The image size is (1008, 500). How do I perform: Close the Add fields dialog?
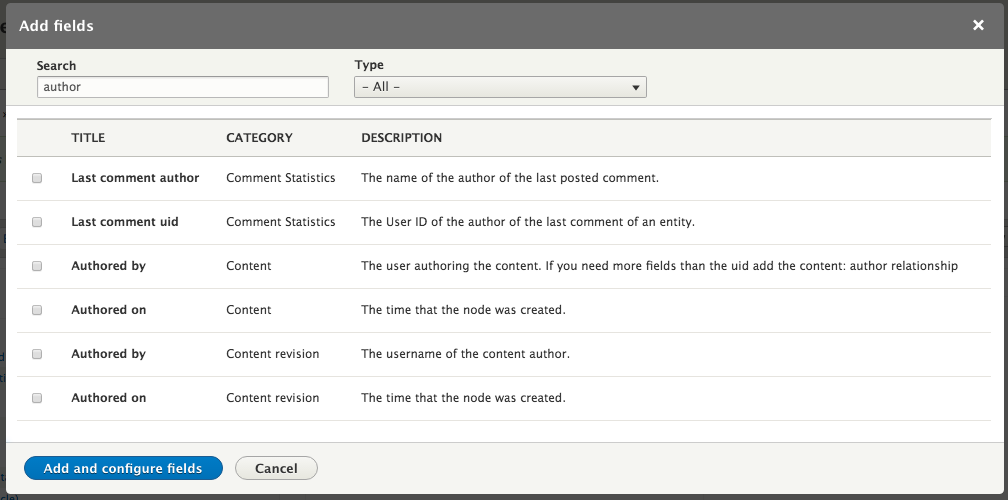tap(978, 25)
